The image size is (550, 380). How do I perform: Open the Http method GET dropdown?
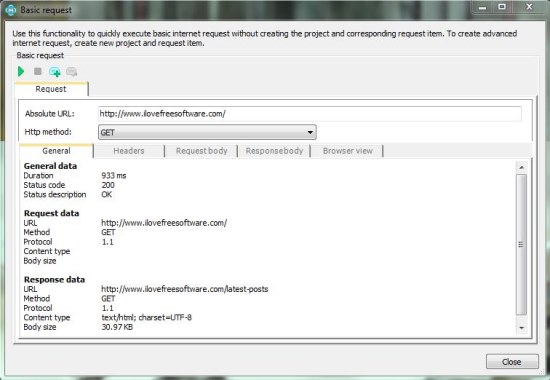point(207,132)
